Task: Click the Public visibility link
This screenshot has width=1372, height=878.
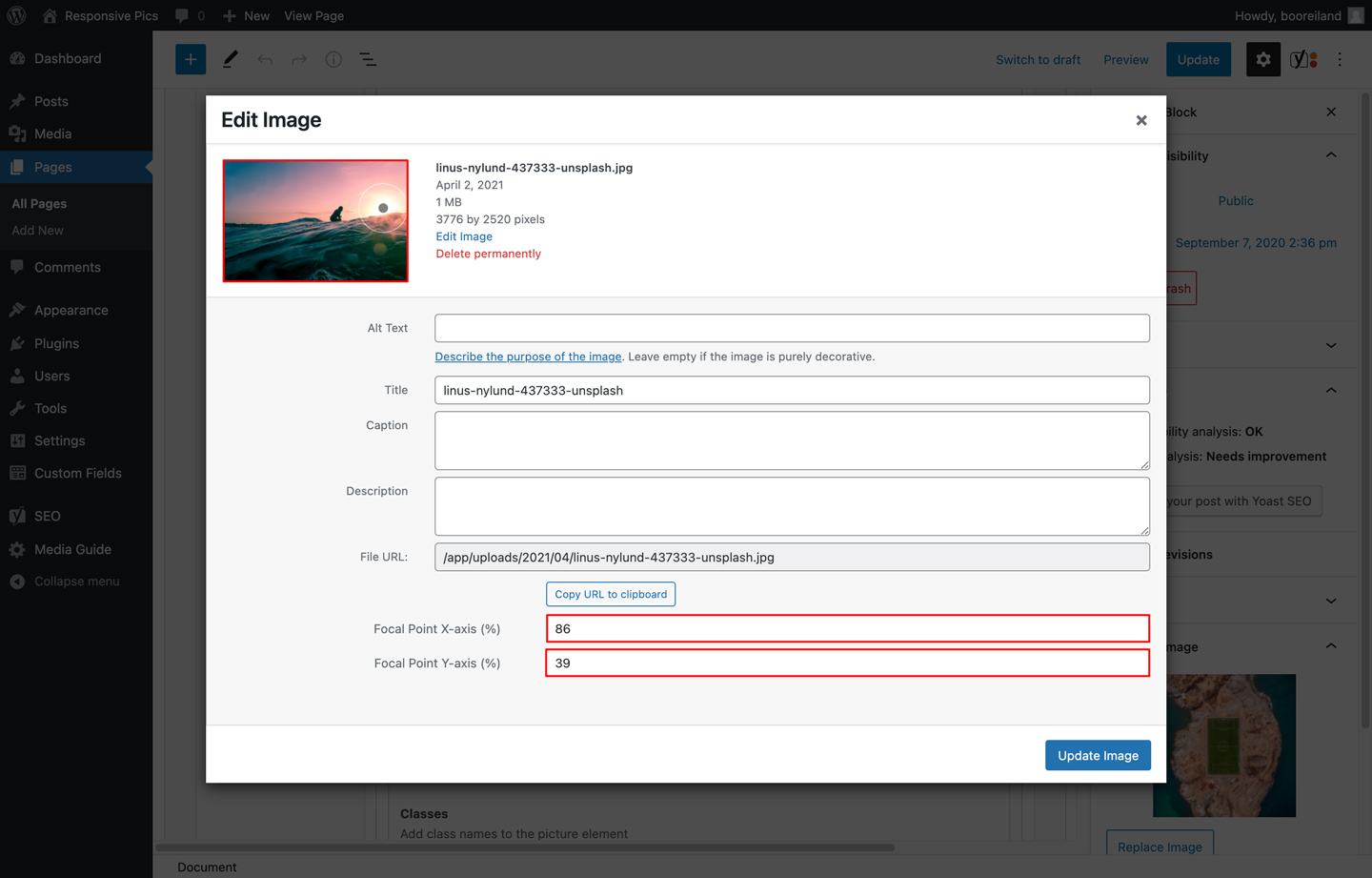Action: (x=1236, y=200)
